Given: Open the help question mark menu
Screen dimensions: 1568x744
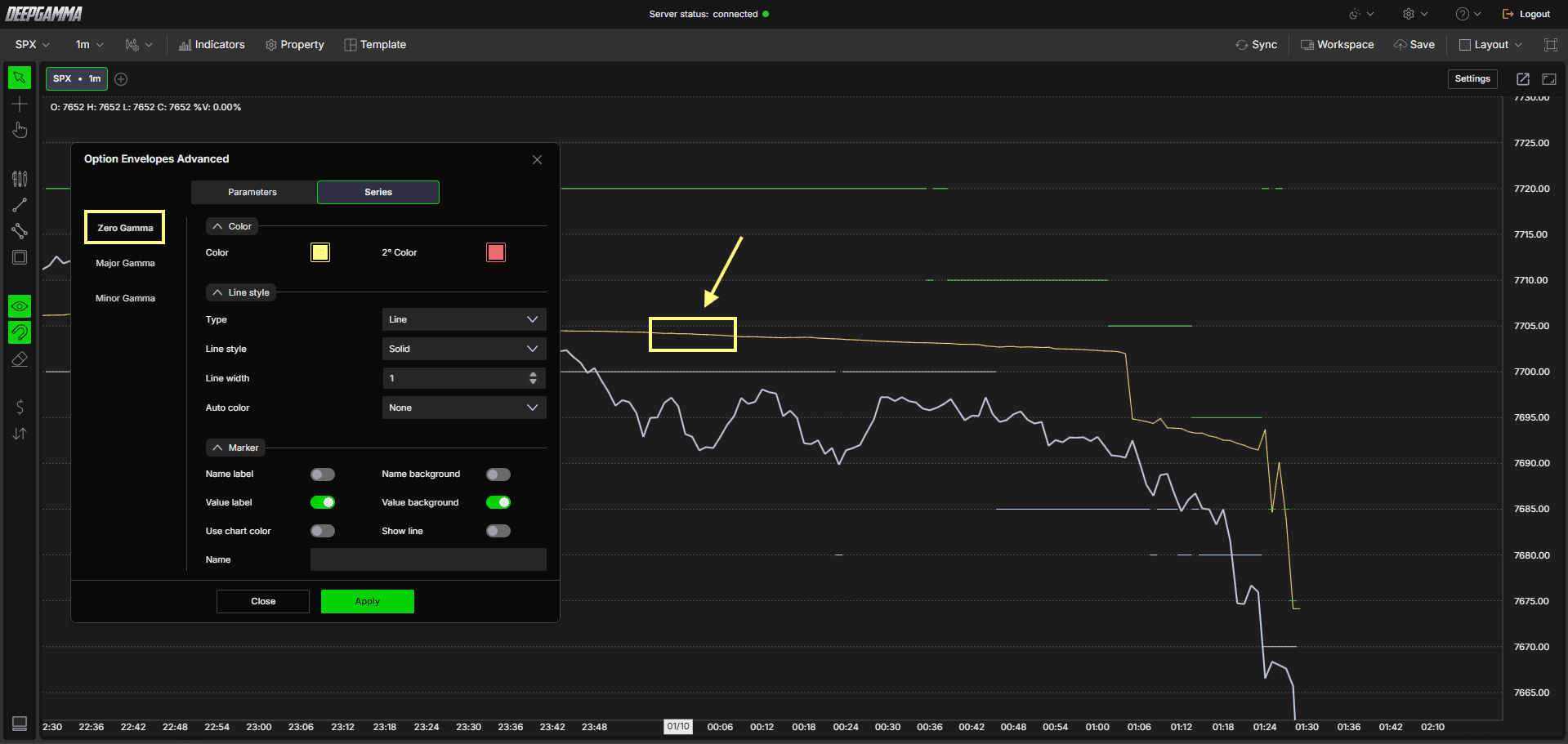Looking at the screenshot, I should pos(1468,14).
